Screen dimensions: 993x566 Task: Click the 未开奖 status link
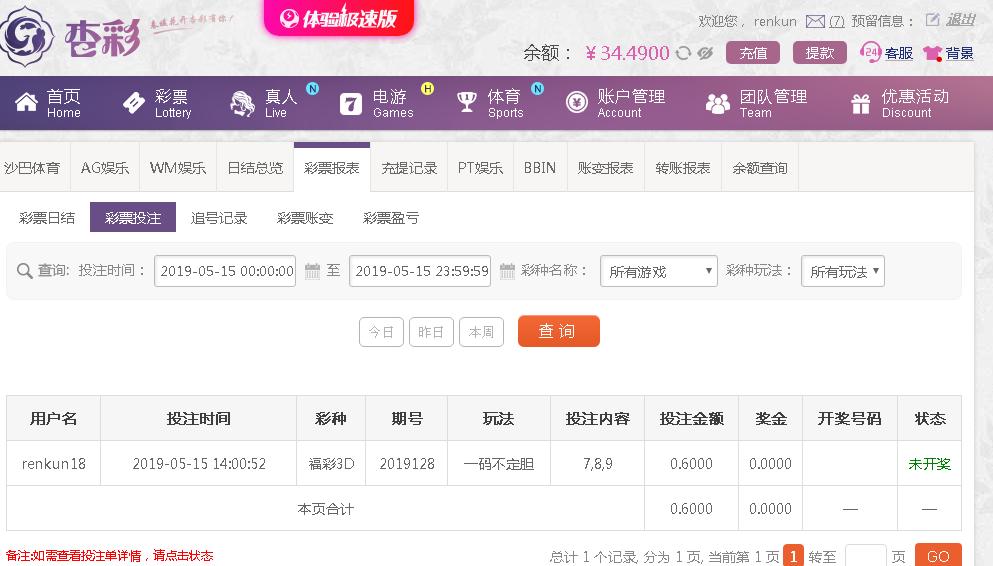[929, 464]
